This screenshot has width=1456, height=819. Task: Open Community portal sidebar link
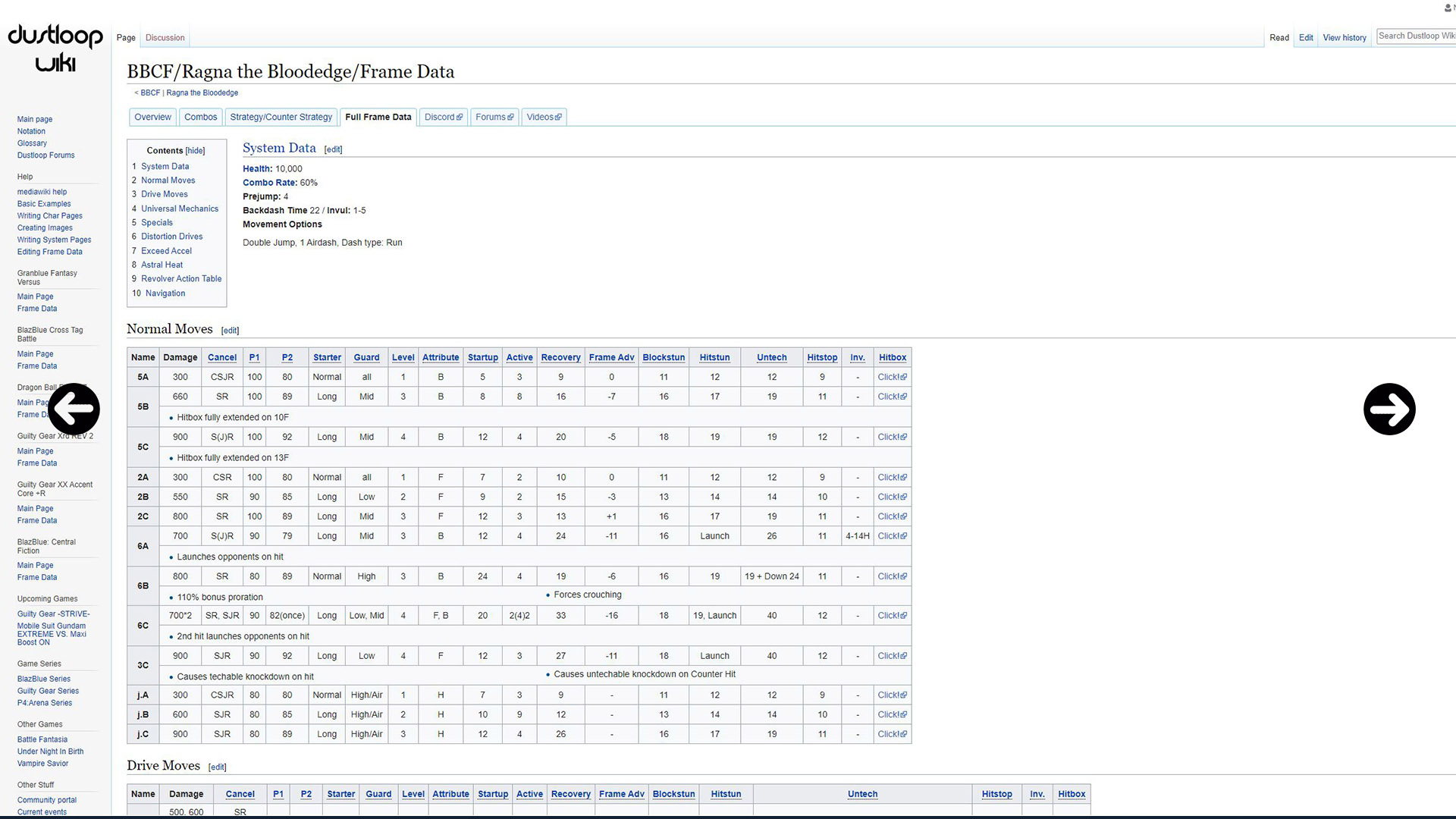(x=47, y=800)
